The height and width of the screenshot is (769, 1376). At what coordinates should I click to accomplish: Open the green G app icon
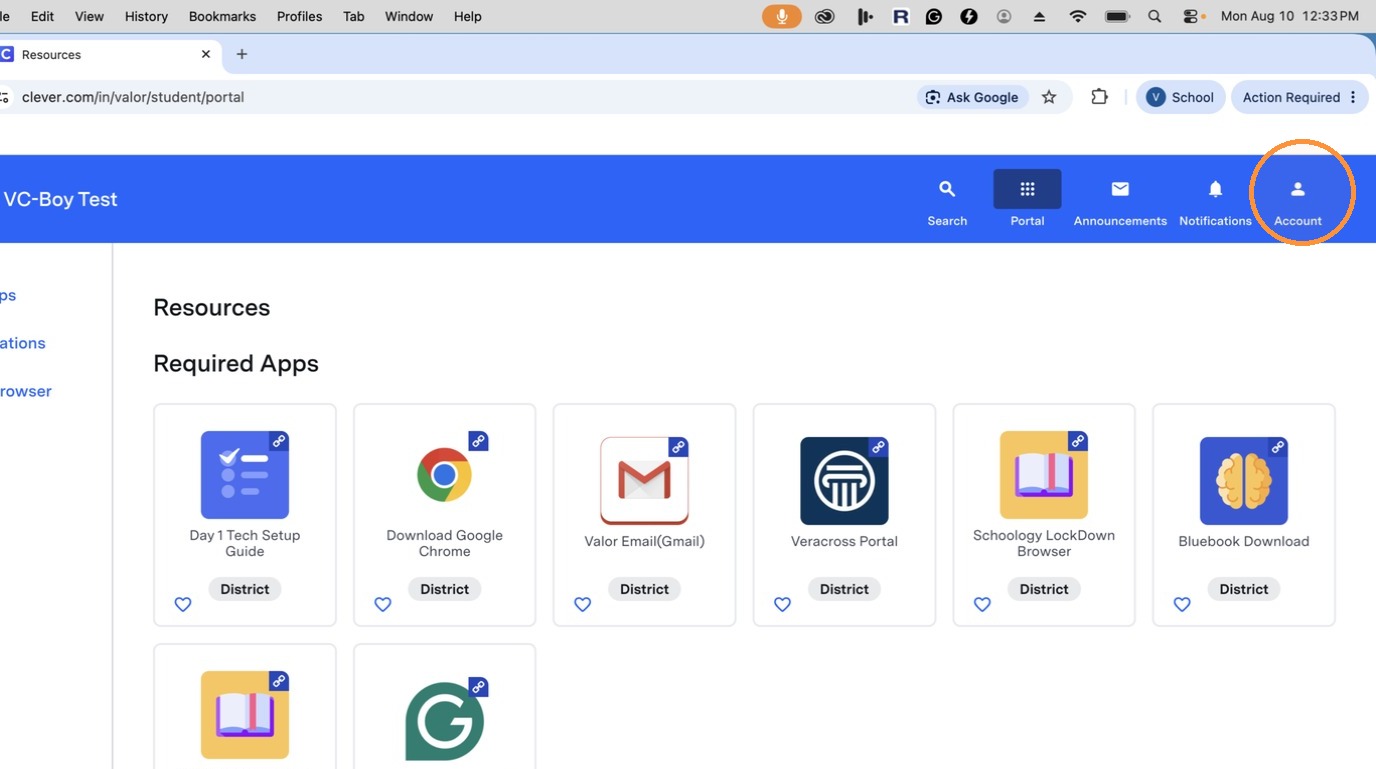(x=444, y=721)
